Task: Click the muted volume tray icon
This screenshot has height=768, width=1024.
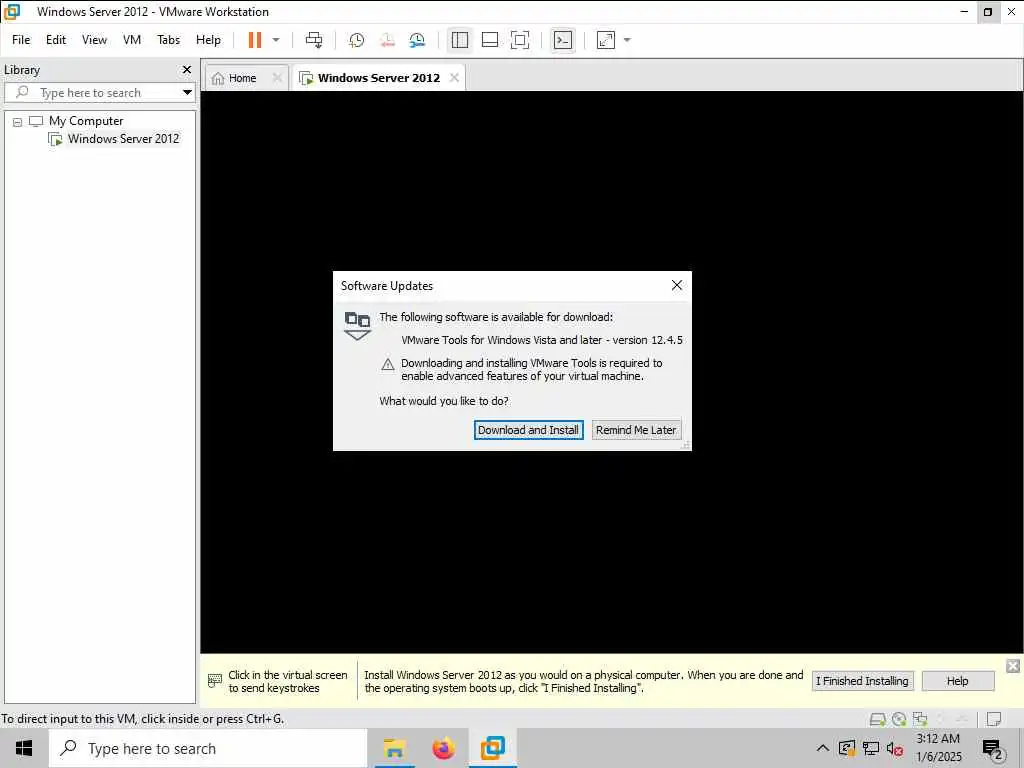Action: tap(895, 748)
